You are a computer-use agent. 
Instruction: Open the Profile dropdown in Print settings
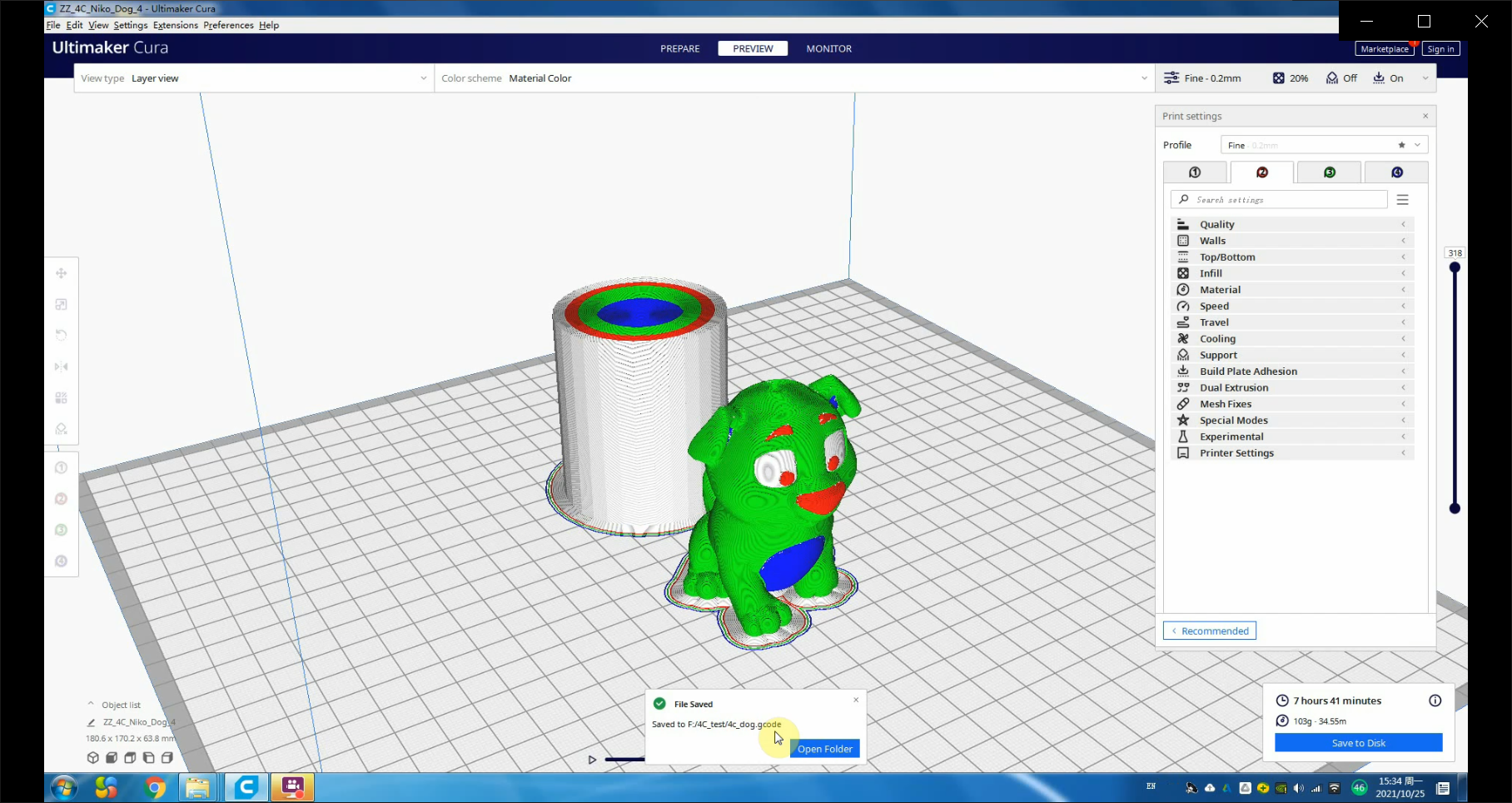point(1325,145)
